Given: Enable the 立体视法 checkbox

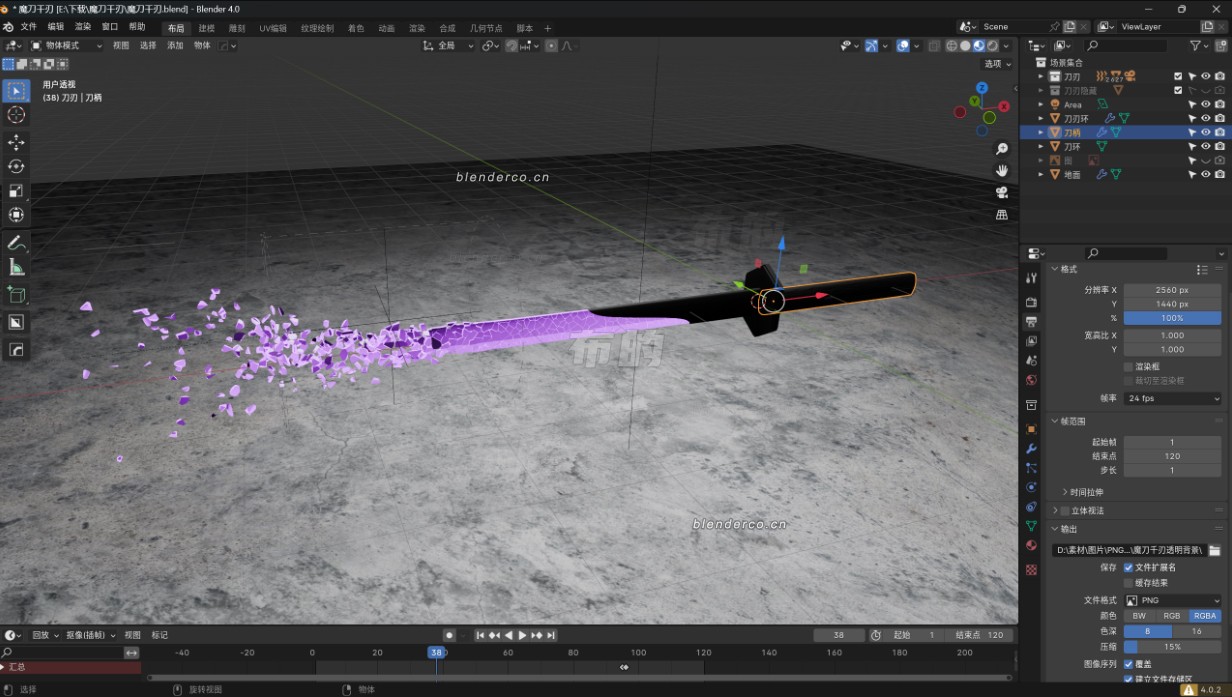Looking at the screenshot, I should tap(1064, 511).
